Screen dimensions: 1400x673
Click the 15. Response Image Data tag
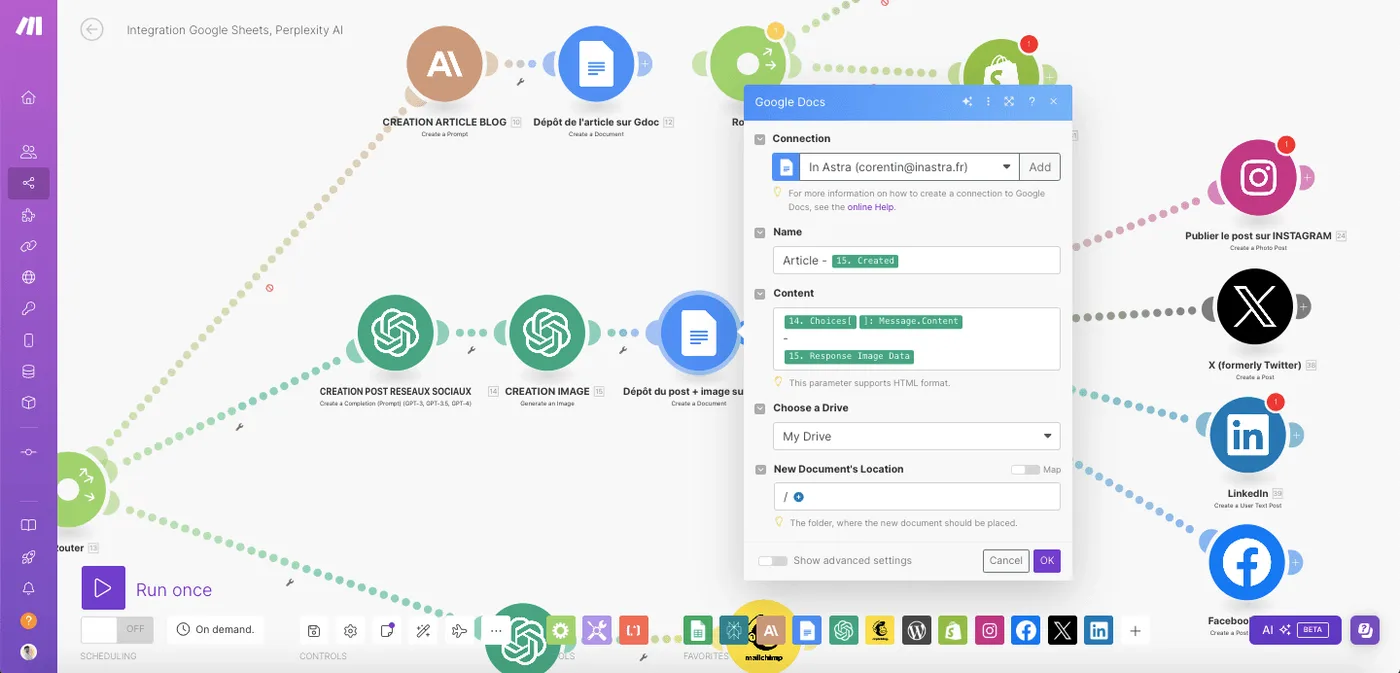849,356
